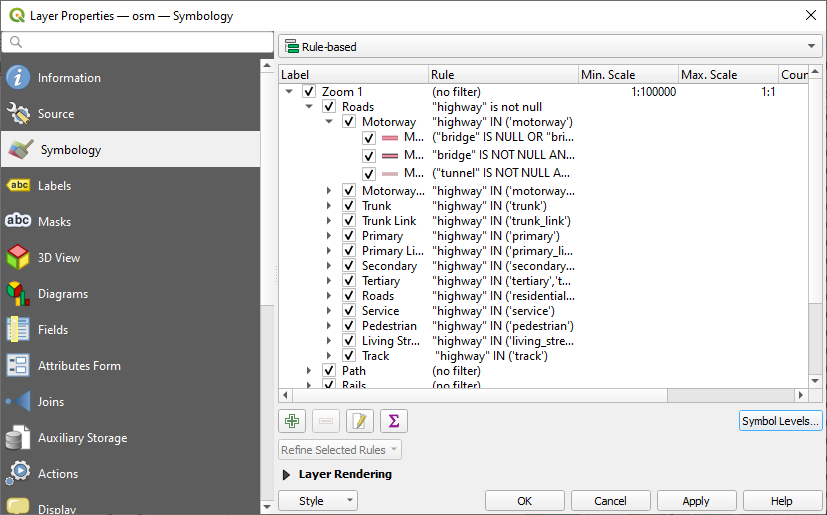Open the Symbol Levels dialog

[780, 421]
